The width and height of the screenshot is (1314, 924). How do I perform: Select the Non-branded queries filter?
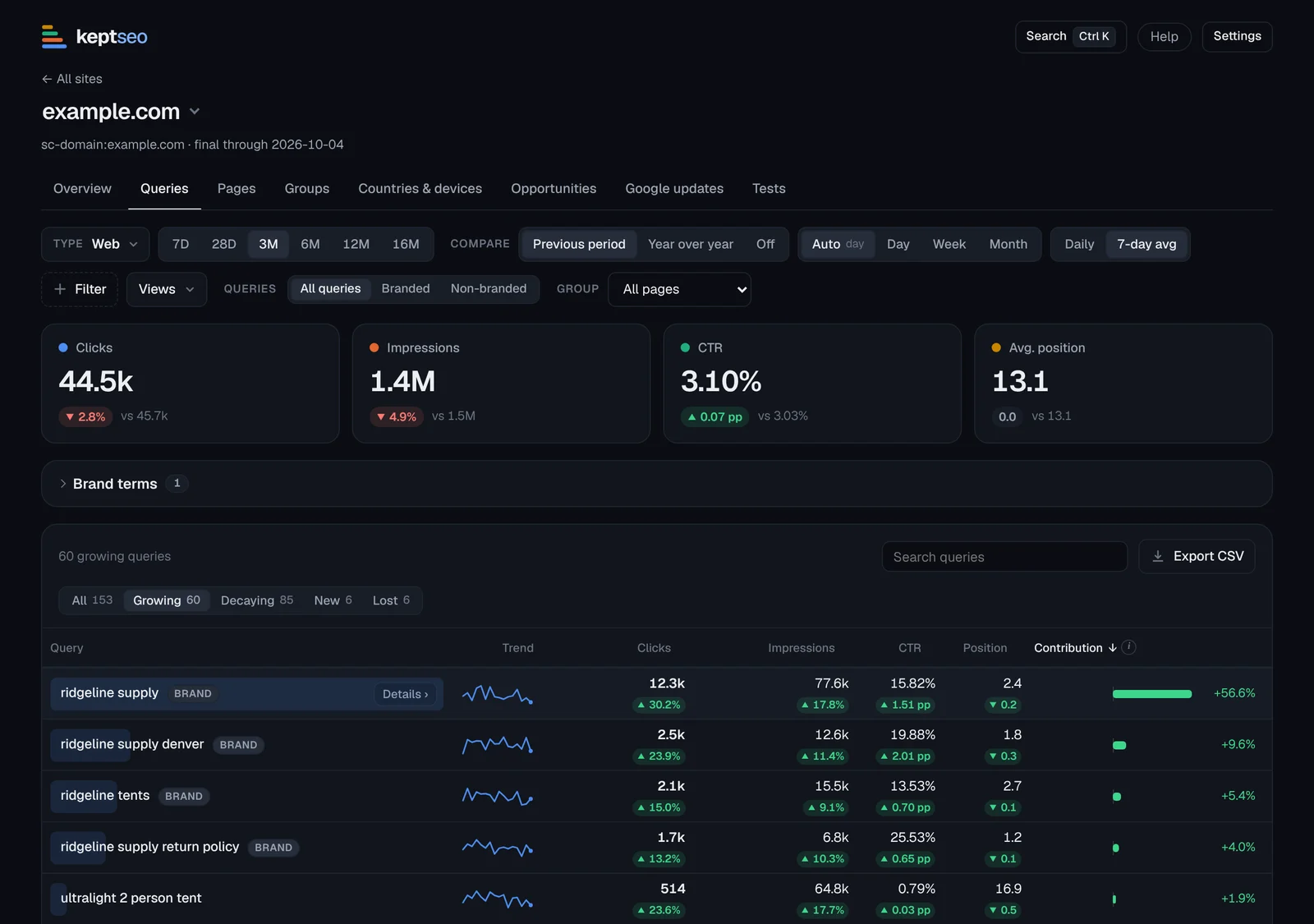pyautogui.click(x=489, y=288)
